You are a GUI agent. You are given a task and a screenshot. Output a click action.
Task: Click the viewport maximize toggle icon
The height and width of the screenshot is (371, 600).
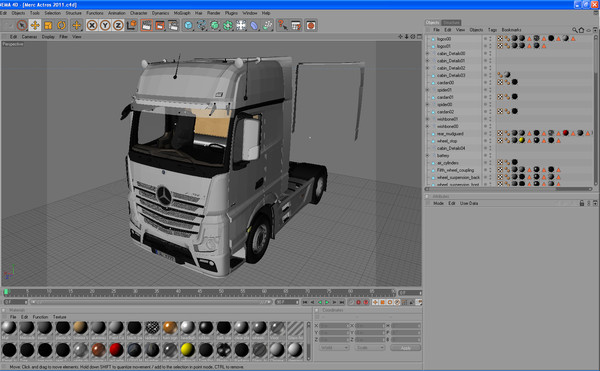[x=419, y=37]
